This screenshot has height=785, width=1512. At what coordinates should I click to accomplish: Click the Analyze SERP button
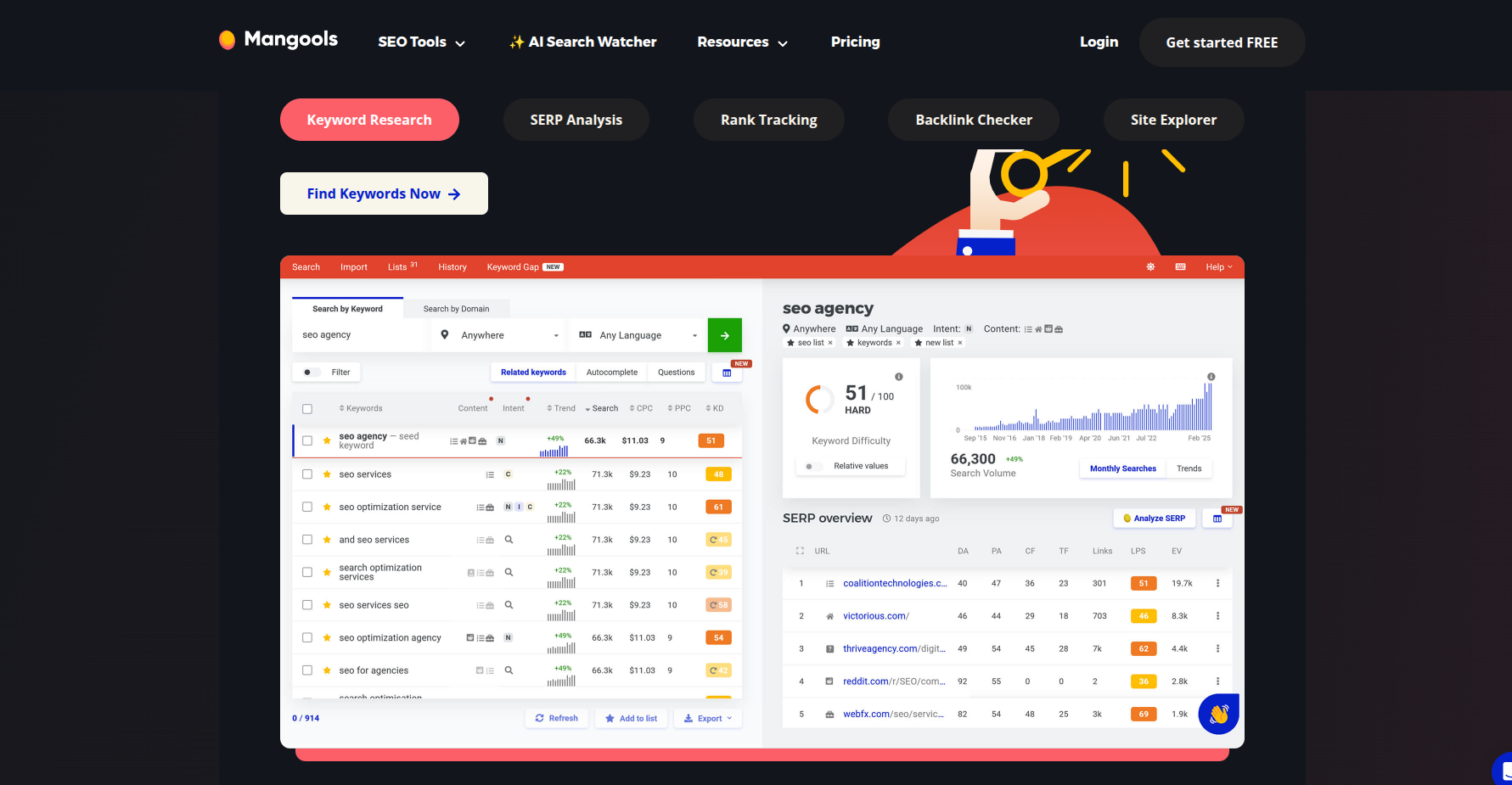click(x=1155, y=519)
